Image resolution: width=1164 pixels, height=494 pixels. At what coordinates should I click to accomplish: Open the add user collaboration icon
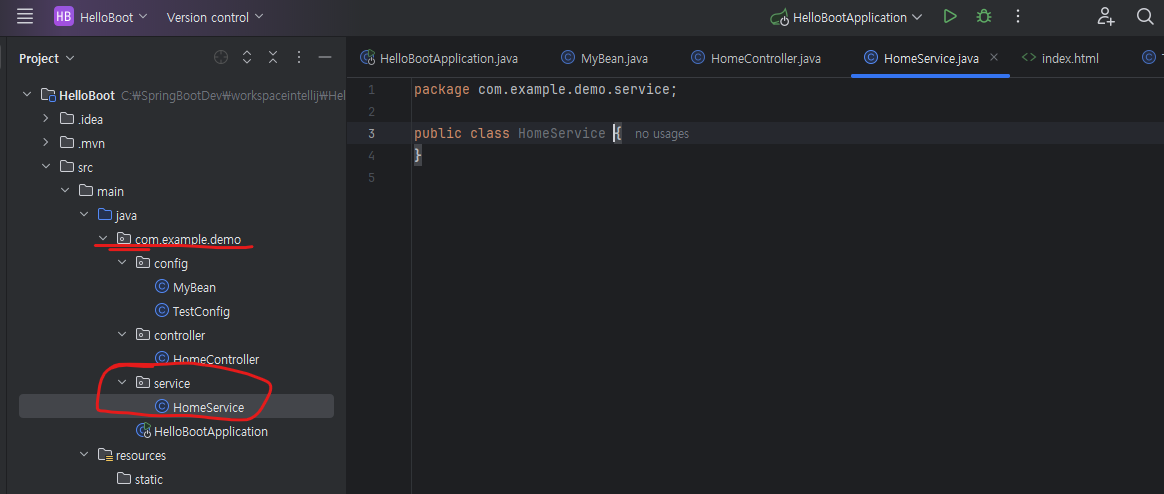pyautogui.click(x=1106, y=16)
